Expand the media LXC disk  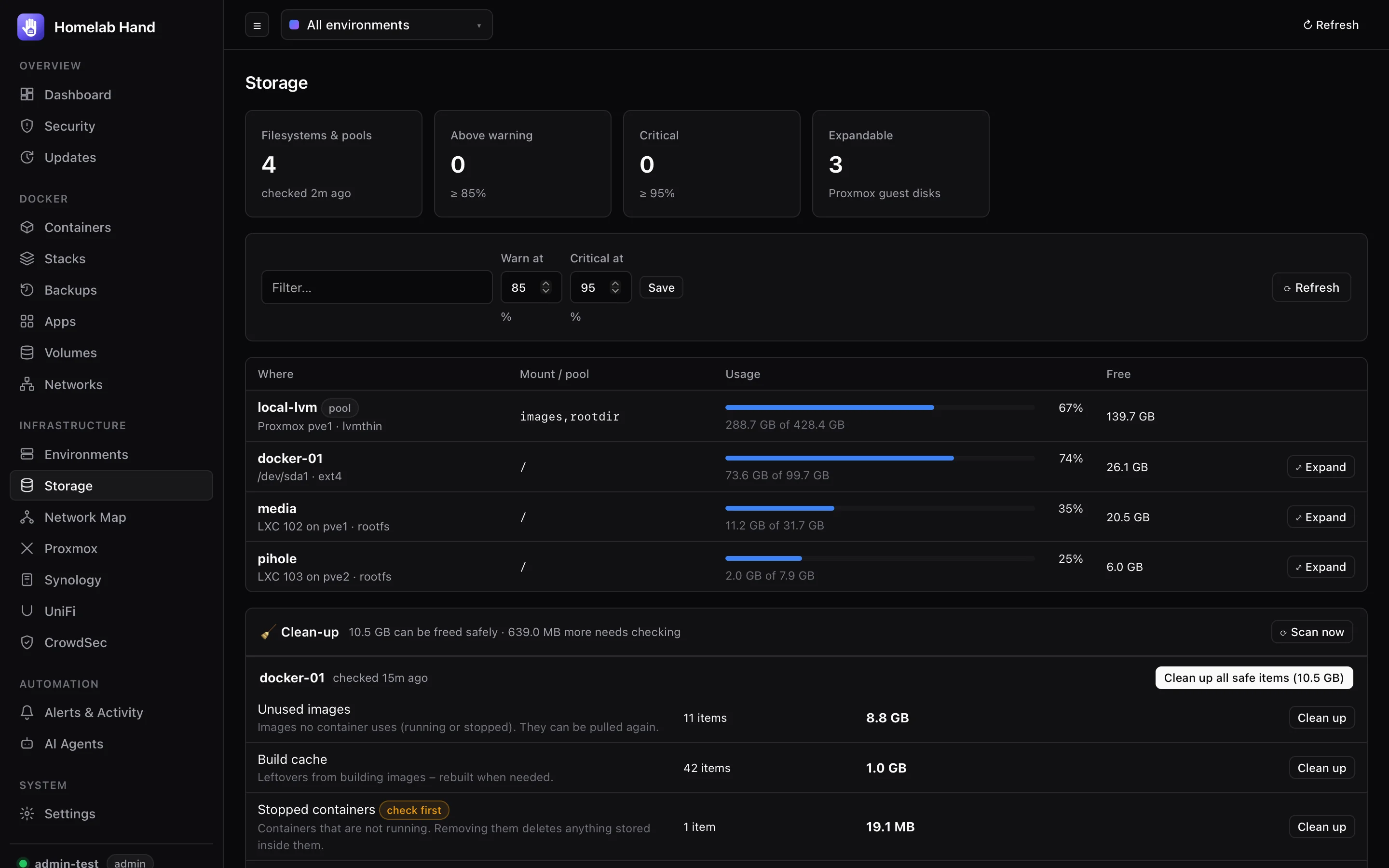click(x=1321, y=516)
